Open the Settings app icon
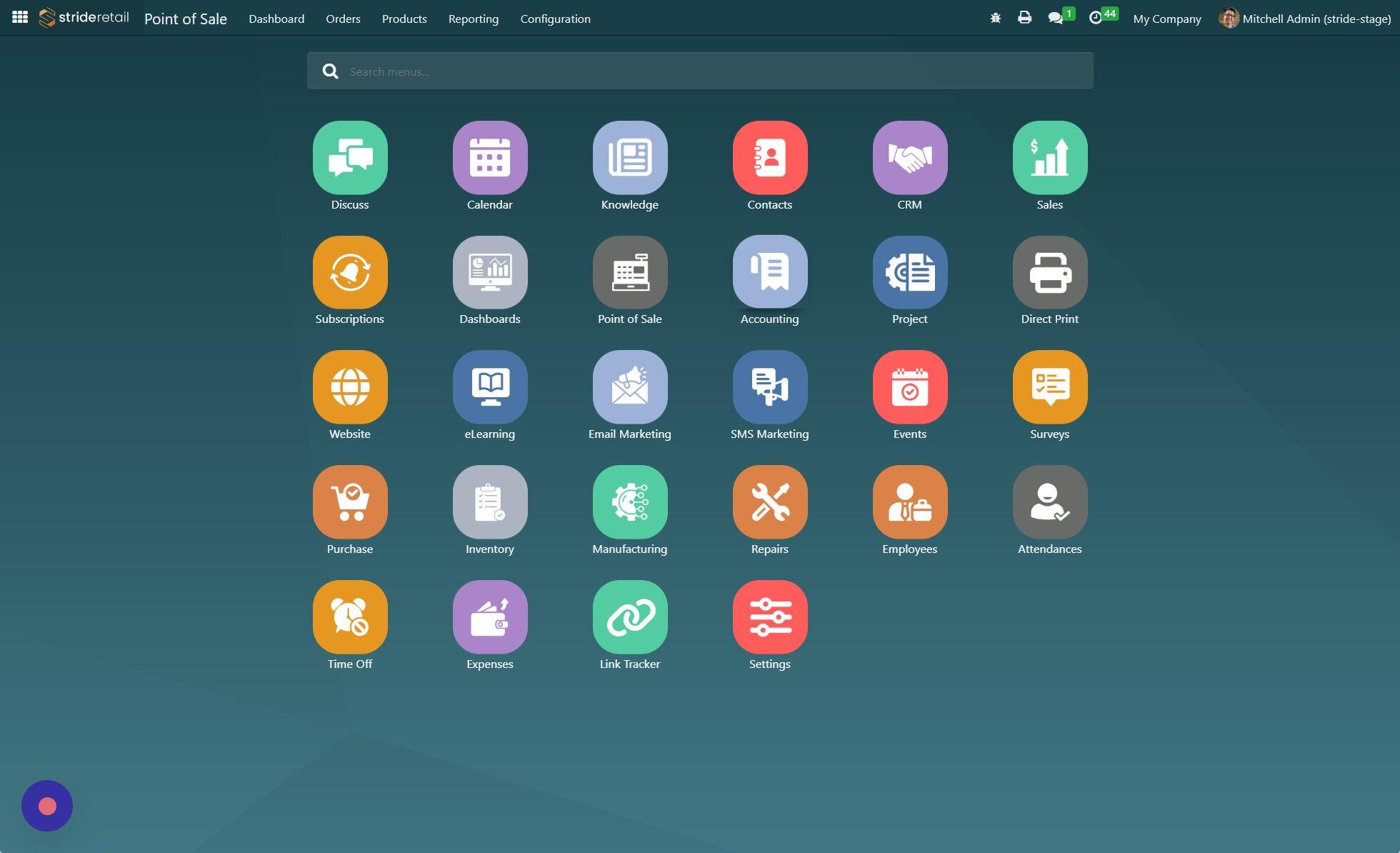Screen dimensions: 1400x853 click(769, 617)
